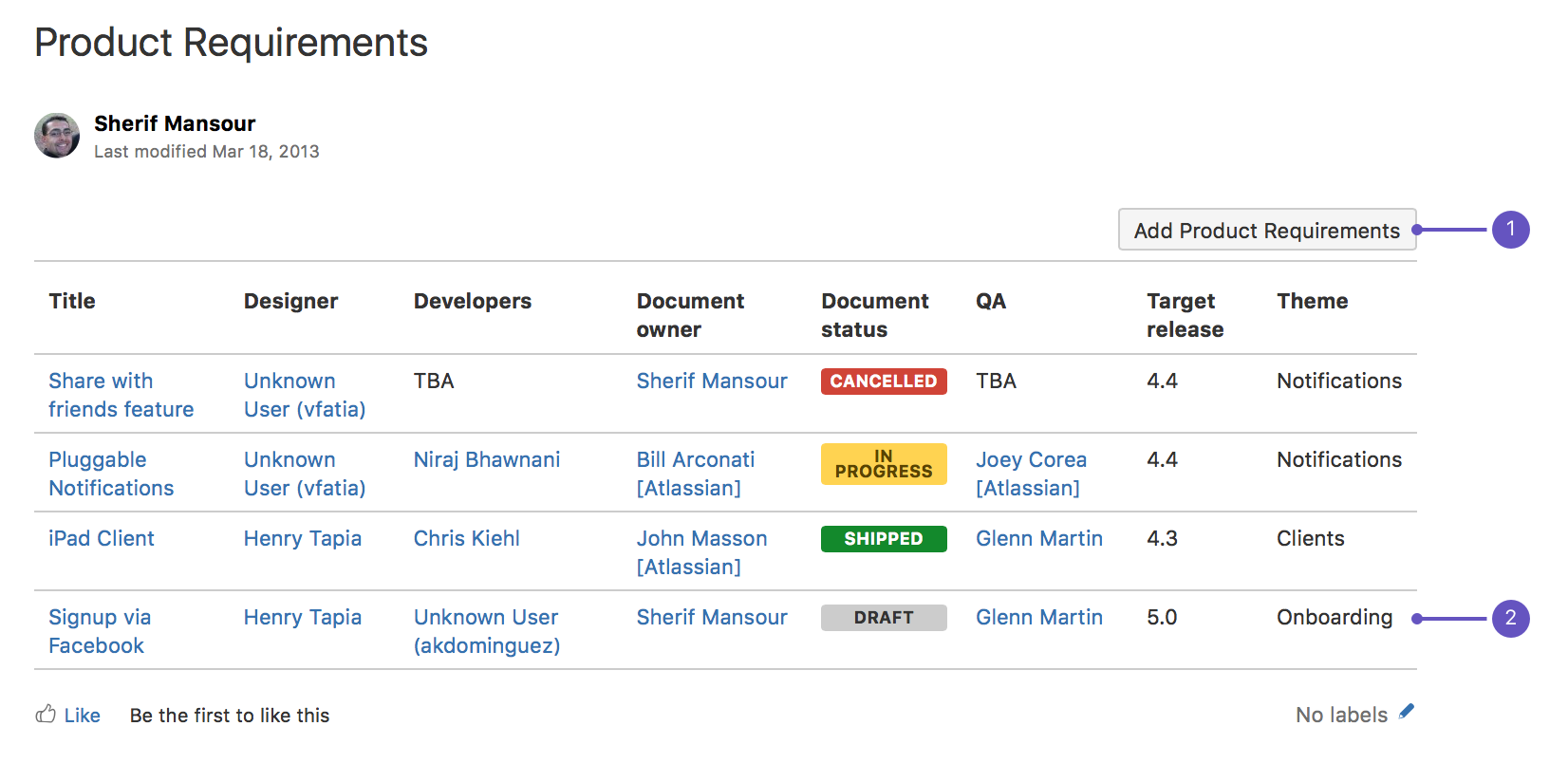Click the CANCELLED status badge
Viewport: 1568px width, 782px height.
coord(884,381)
